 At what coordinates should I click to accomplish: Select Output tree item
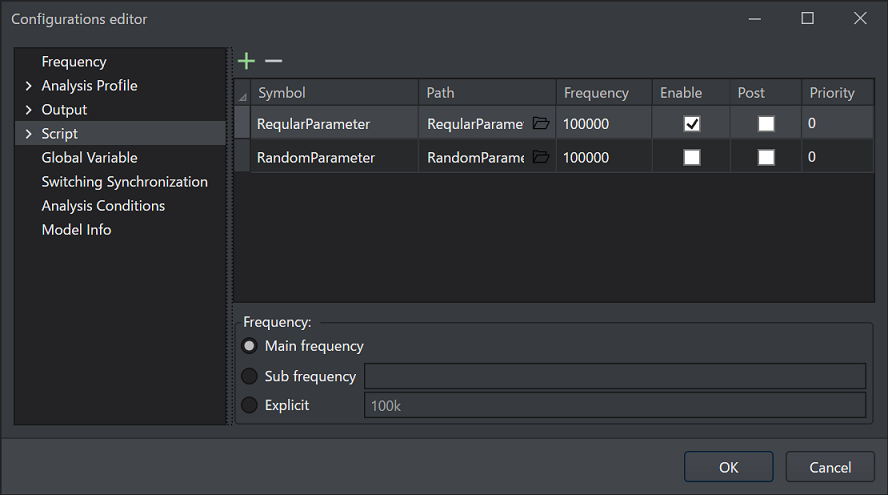[x=64, y=110]
